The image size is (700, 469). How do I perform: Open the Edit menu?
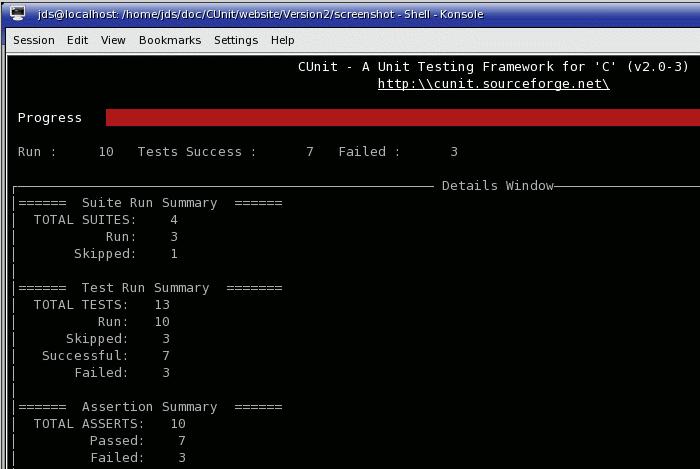pos(77,40)
